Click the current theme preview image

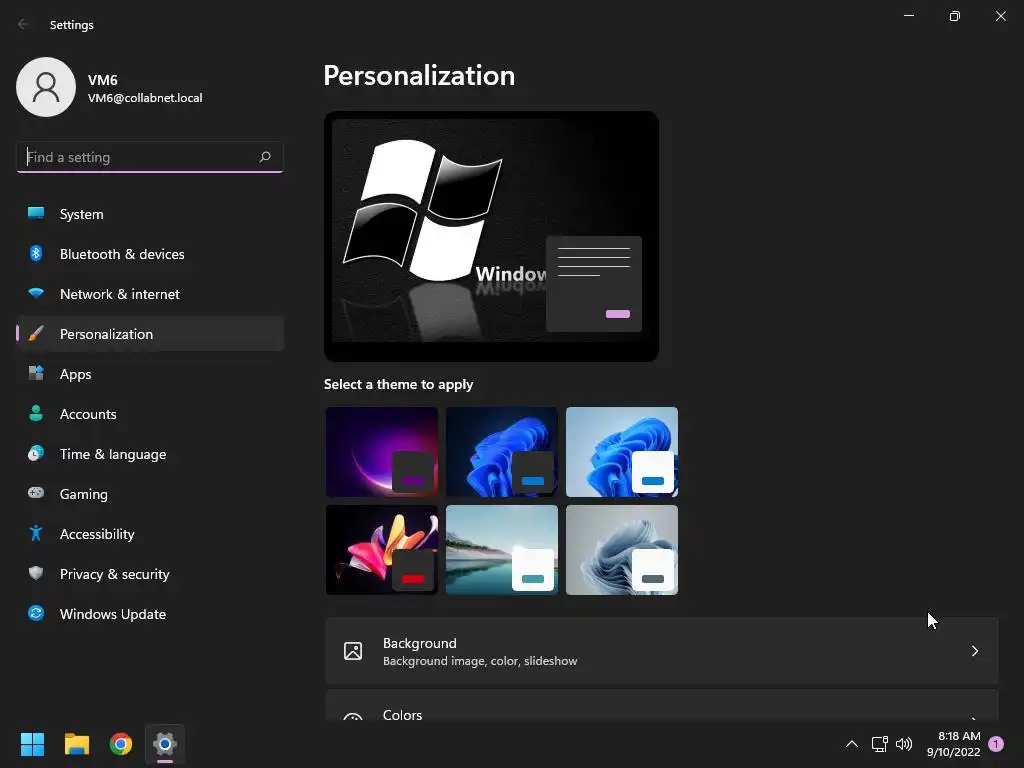click(x=491, y=236)
